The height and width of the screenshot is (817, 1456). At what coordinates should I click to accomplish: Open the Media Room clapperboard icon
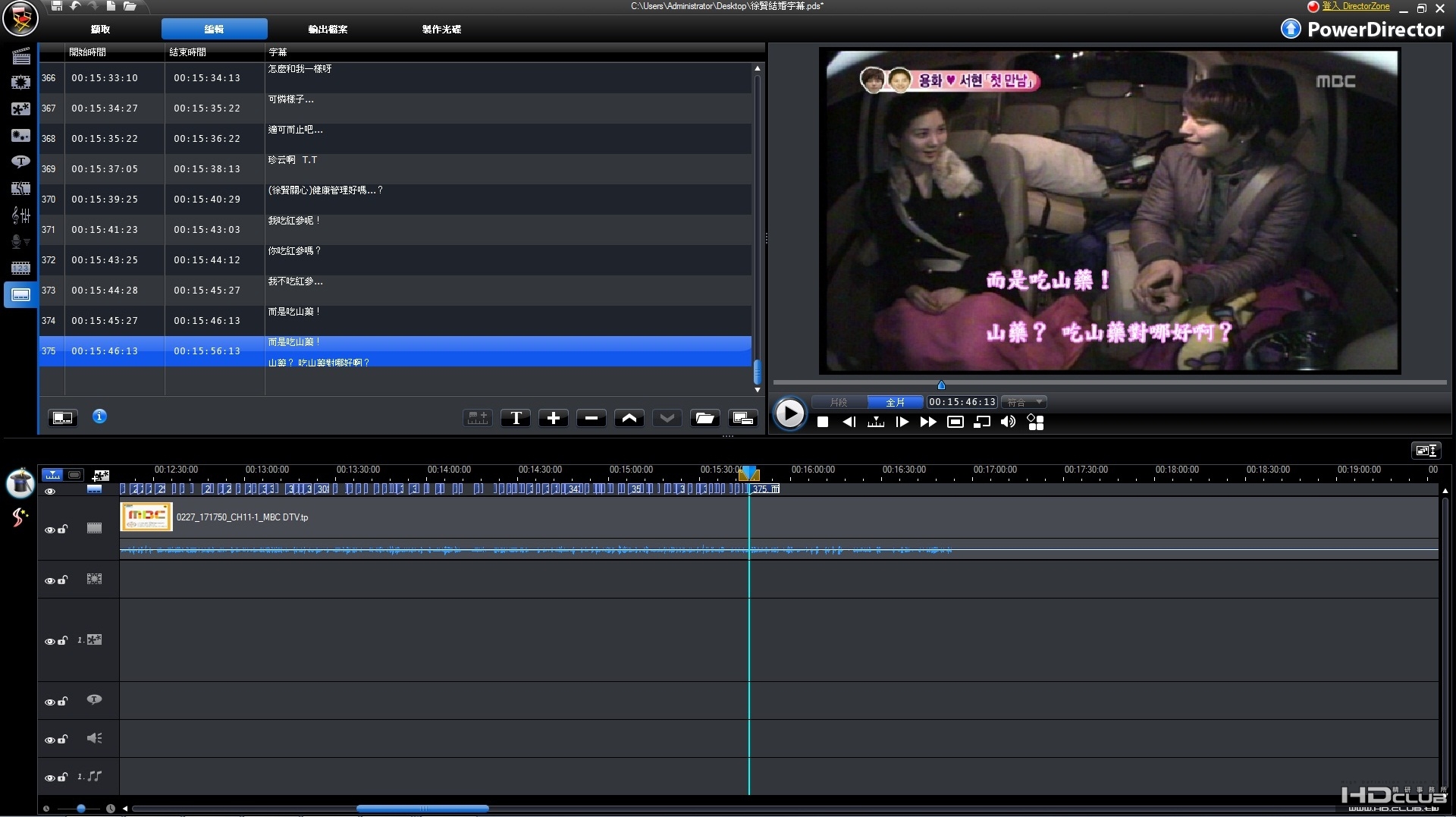pyautogui.click(x=20, y=56)
